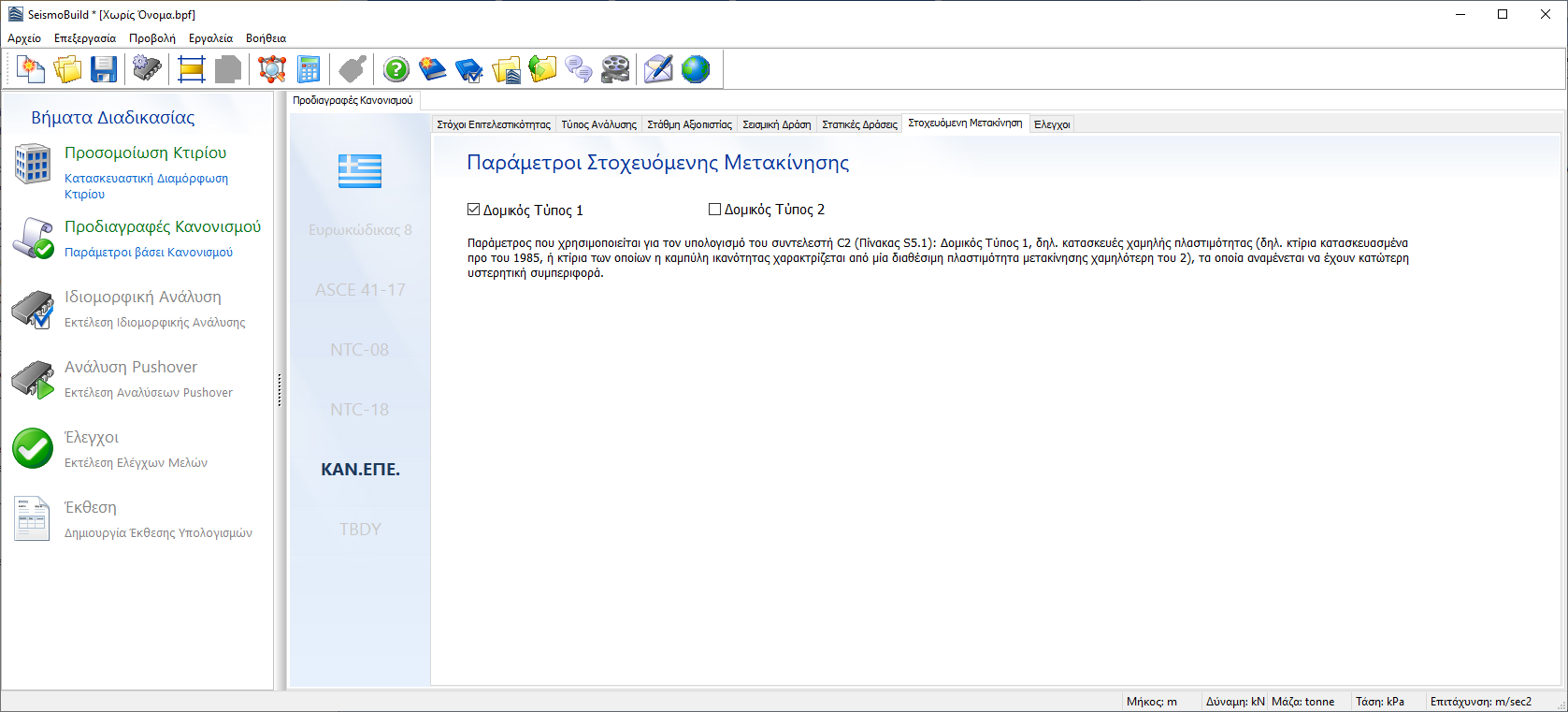Image resolution: width=1568 pixels, height=712 pixels.
Task: Click the film reel video icon
Action: (x=615, y=69)
